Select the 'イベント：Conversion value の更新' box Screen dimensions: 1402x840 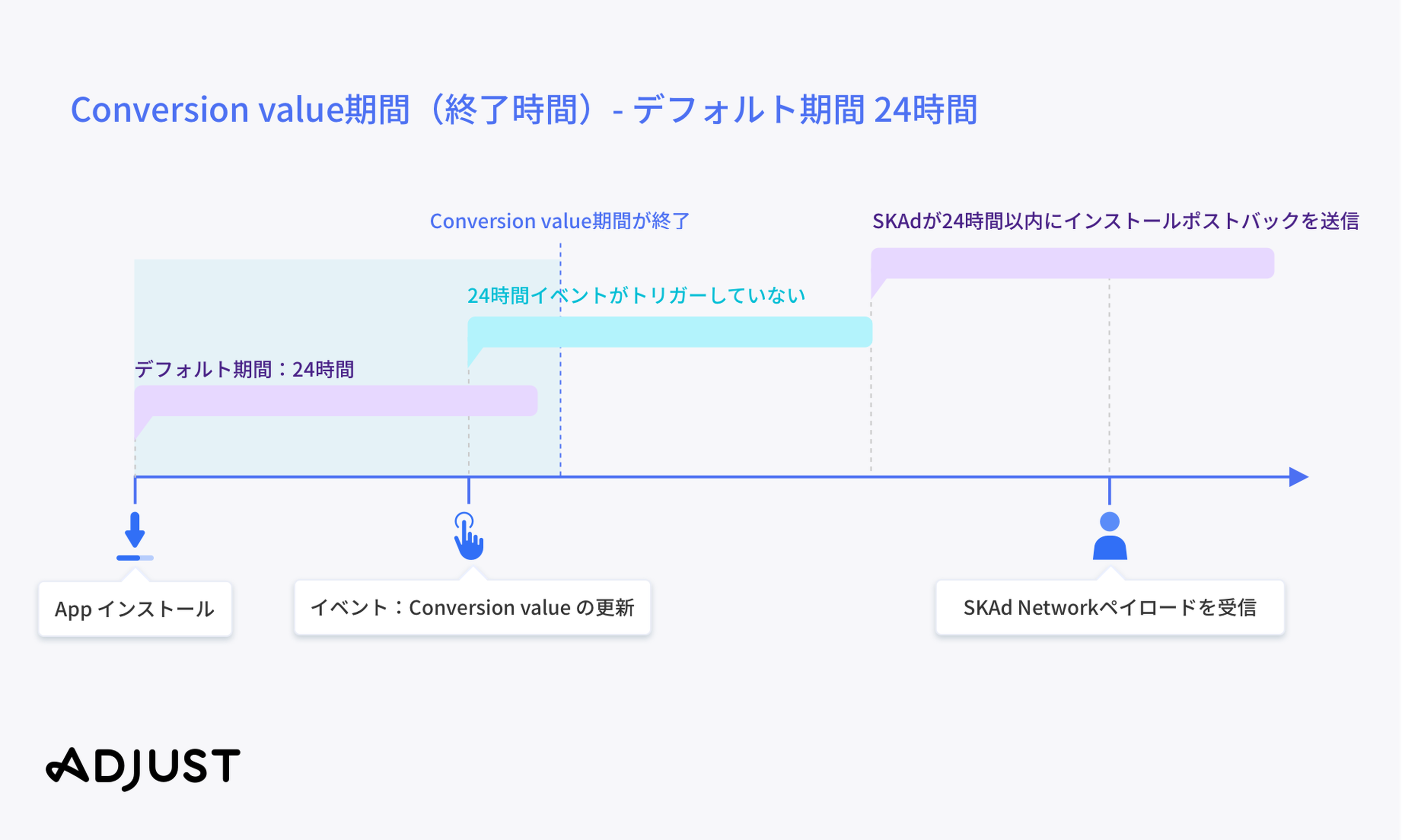pyautogui.click(x=473, y=608)
